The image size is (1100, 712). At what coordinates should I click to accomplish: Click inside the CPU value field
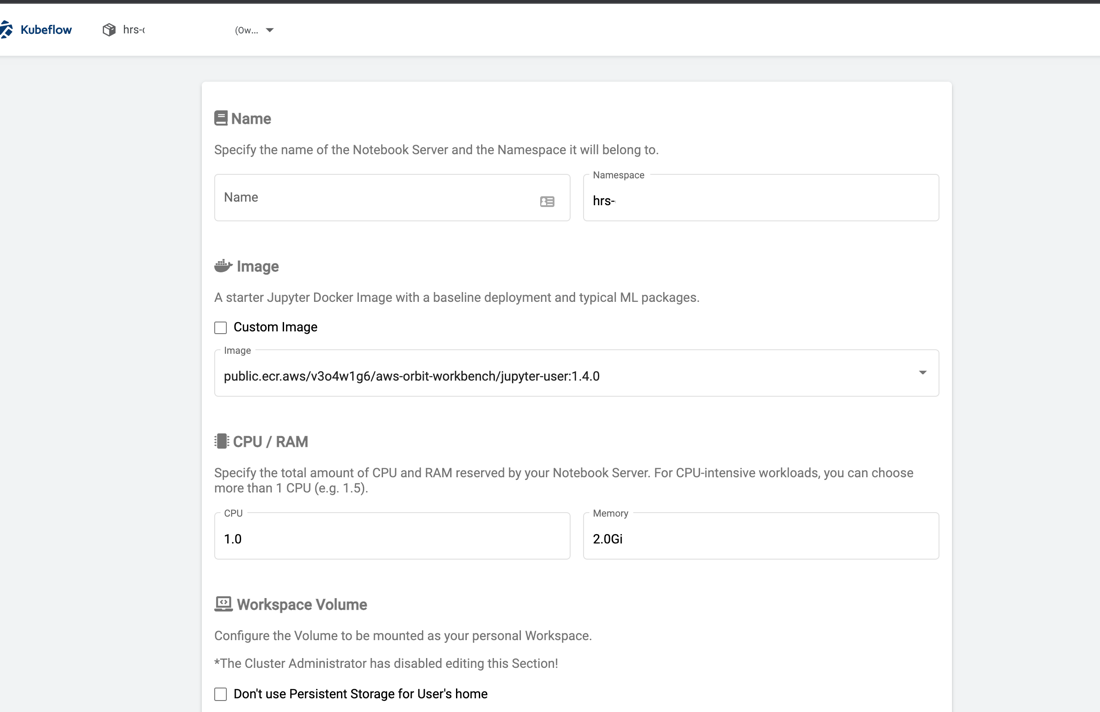(391, 538)
